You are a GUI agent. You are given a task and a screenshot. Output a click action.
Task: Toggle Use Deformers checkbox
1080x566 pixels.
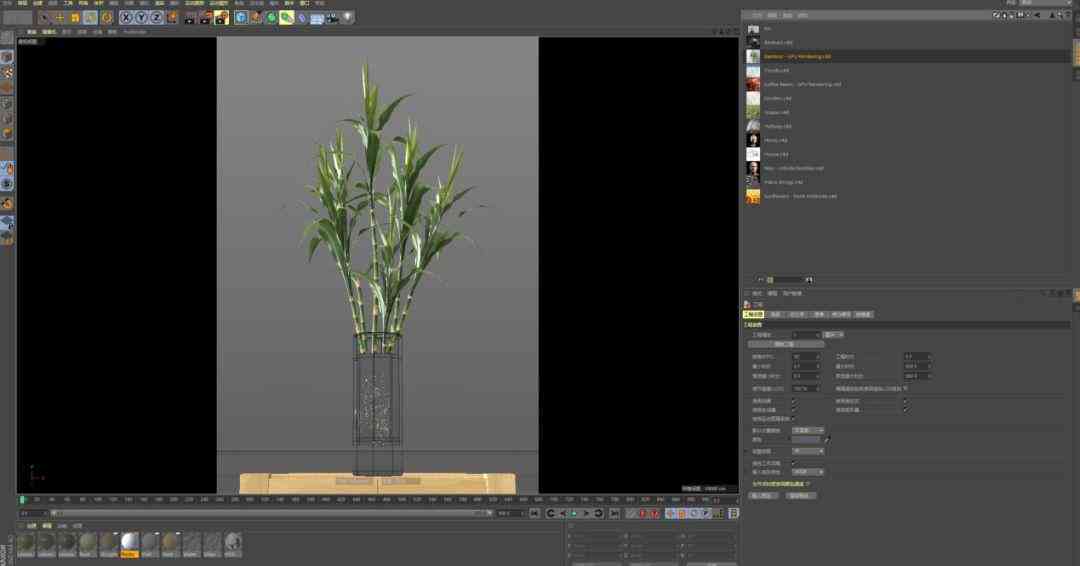[x=905, y=410]
